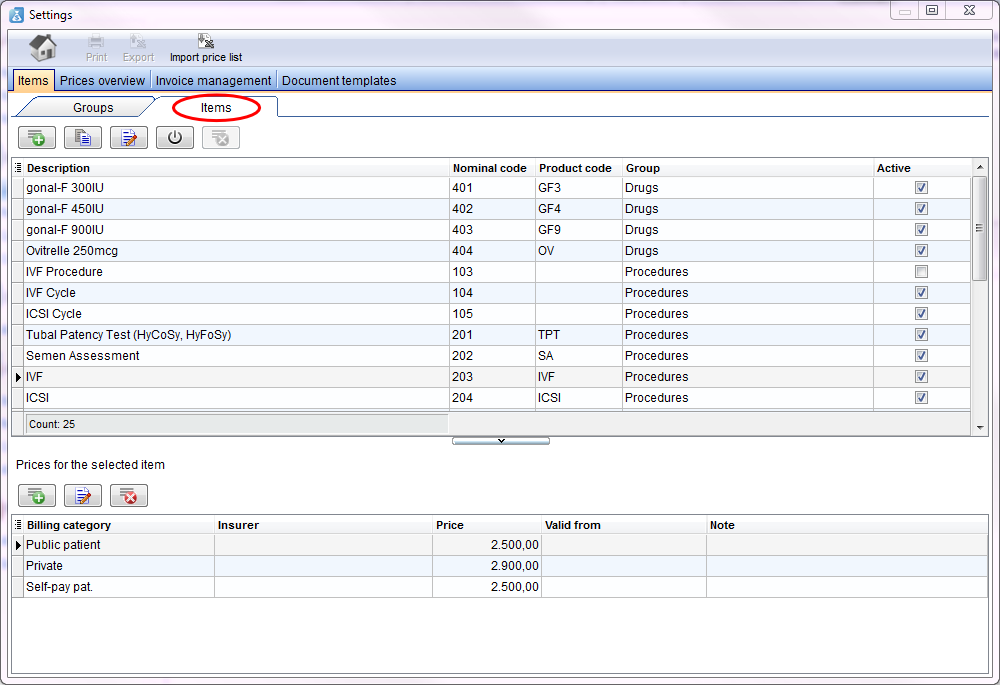Go to the home screen via house icon
Screen dimensions: 1000x685
coord(43,47)
